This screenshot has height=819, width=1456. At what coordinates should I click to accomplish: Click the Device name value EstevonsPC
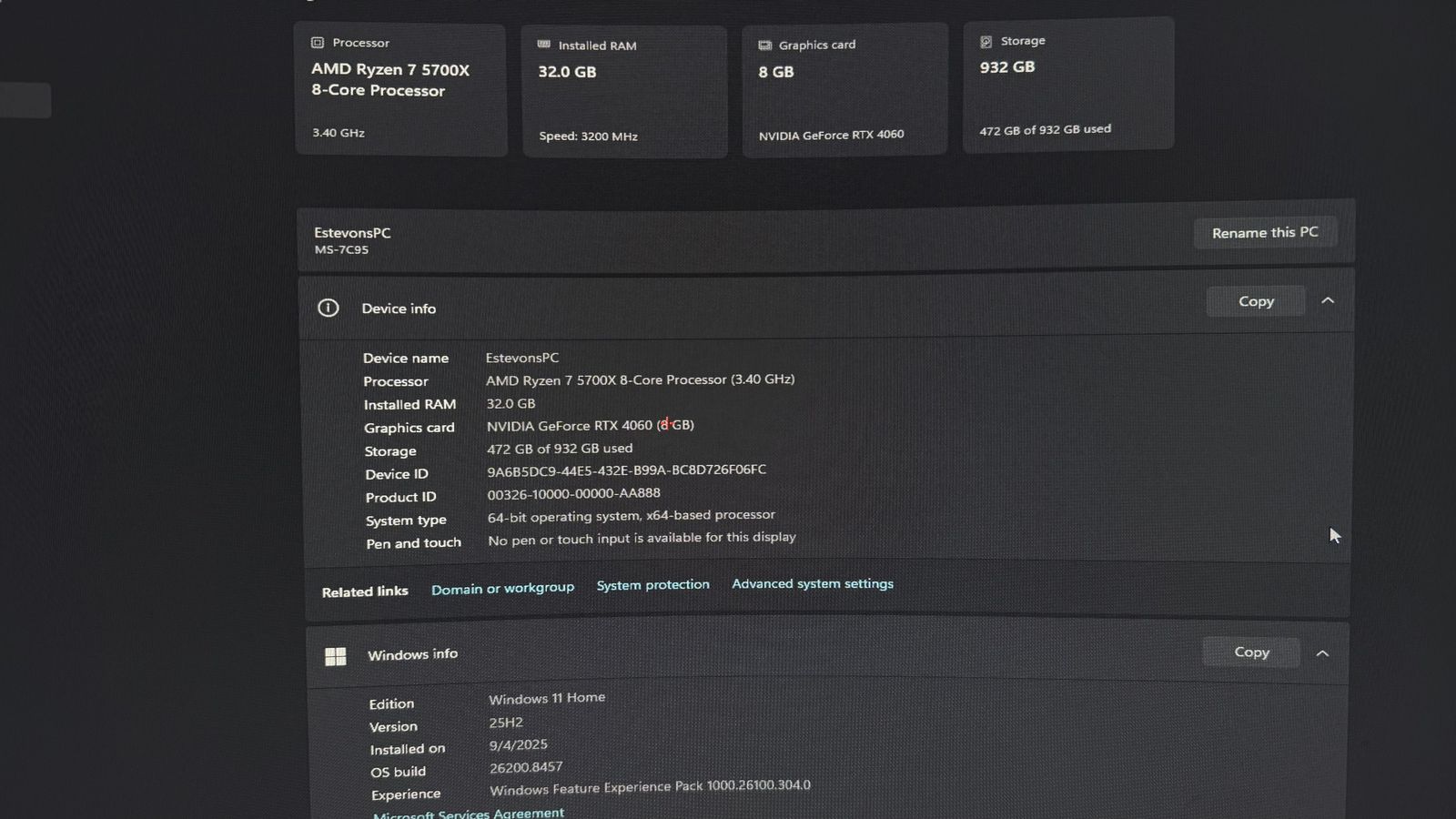522,358
